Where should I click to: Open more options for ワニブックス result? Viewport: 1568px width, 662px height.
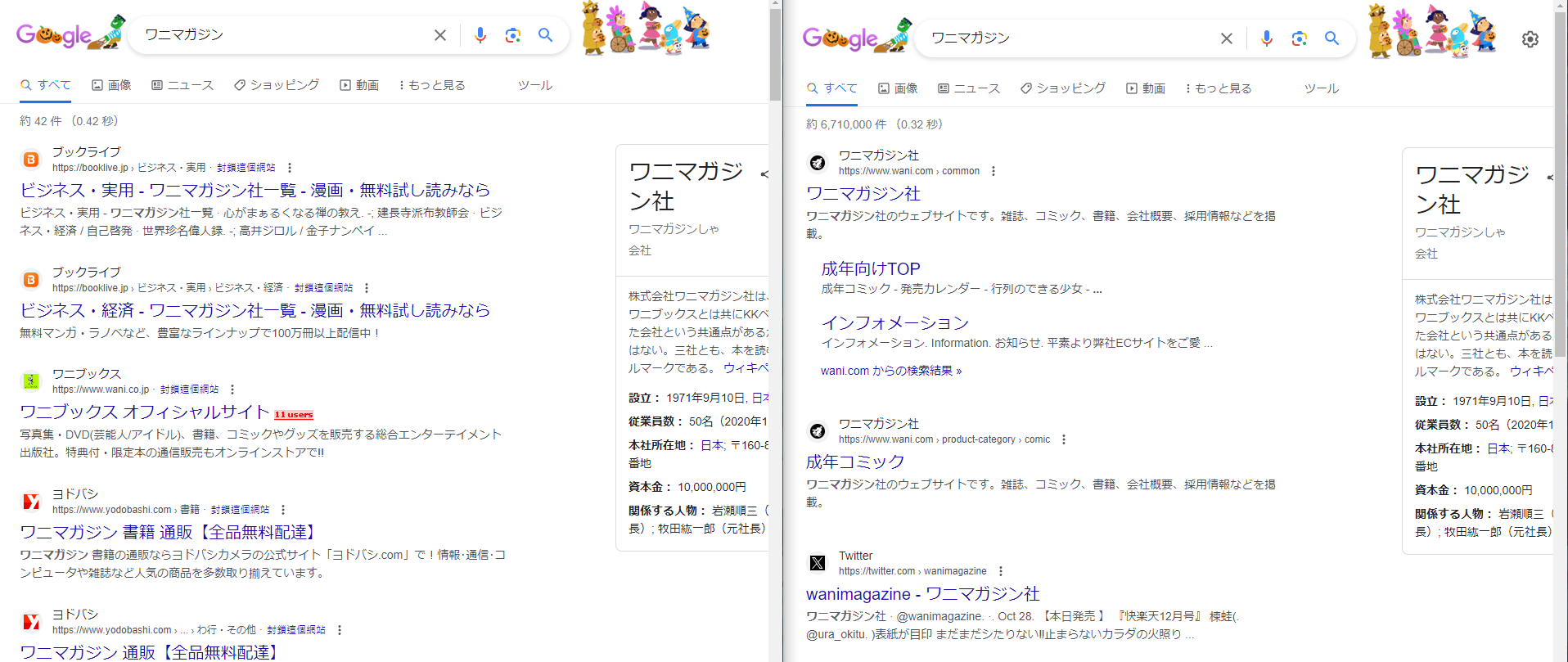(232, 390)
